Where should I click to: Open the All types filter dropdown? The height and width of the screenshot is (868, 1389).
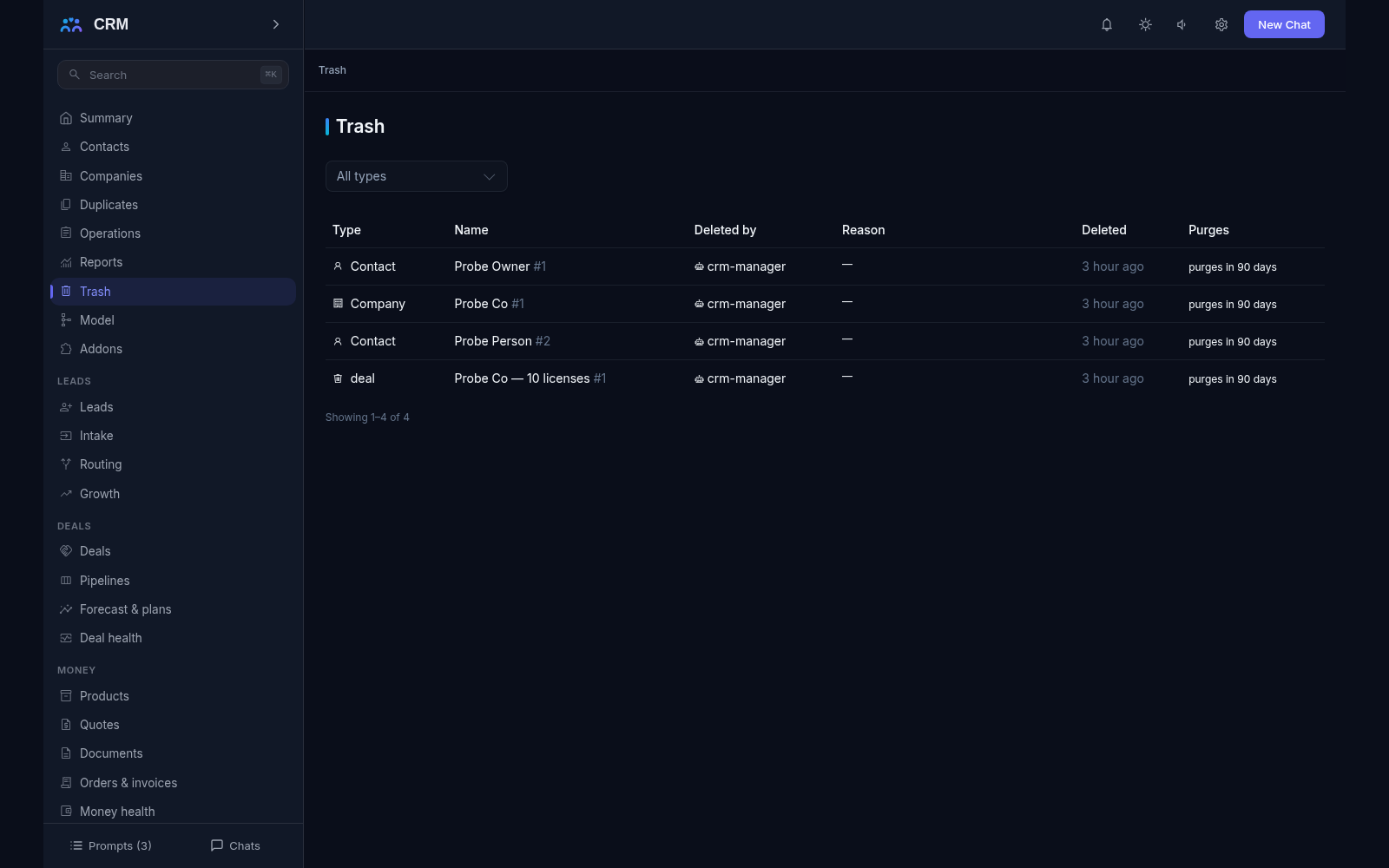(416, 176)
